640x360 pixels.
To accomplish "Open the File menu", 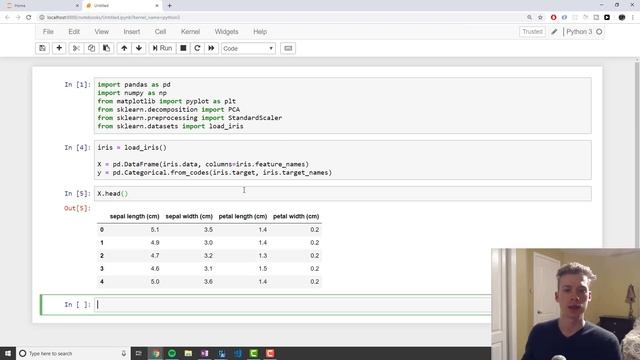I will (x=48, y=31).
